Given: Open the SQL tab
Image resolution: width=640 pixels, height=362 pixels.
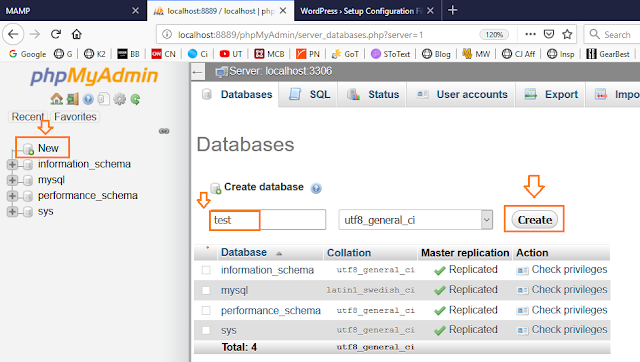Looking at the screenshot, I should pyautogui.click(x=309, y=94).
